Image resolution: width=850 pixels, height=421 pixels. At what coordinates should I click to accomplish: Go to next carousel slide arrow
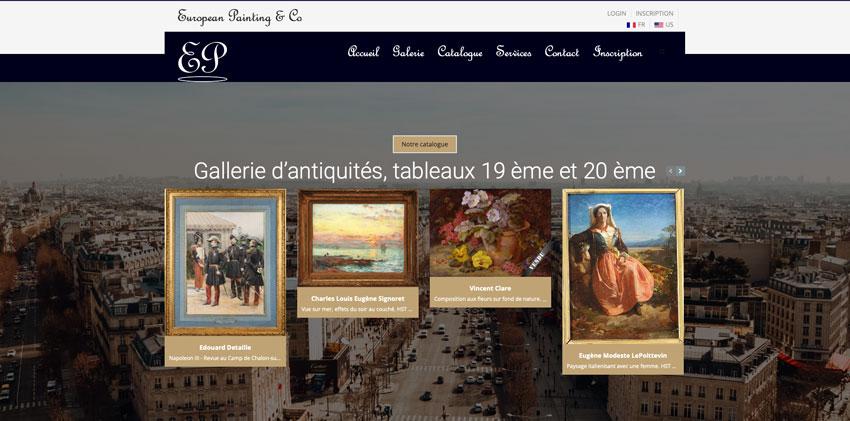click(x=680, y=171)
